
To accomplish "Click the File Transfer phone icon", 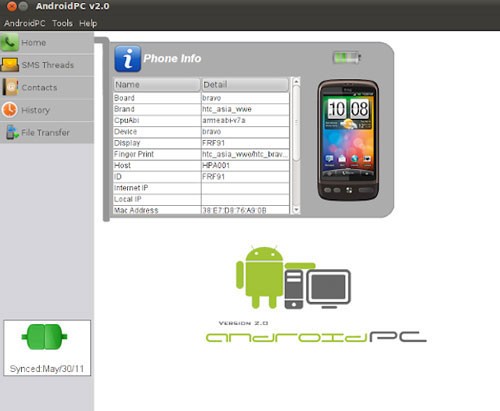I will point(12,132).
